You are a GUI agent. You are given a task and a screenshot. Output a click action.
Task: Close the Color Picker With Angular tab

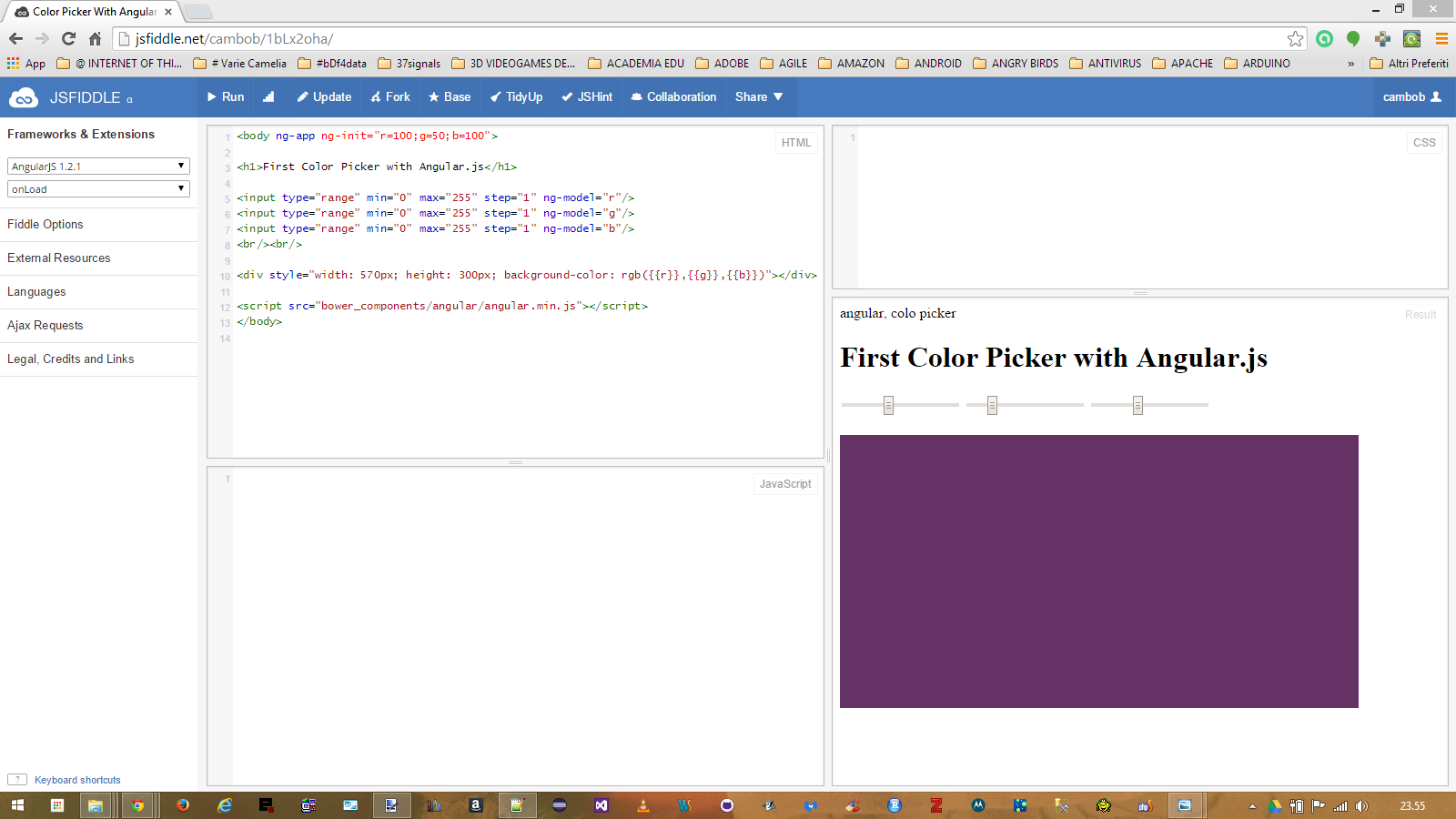coord(168,12)
